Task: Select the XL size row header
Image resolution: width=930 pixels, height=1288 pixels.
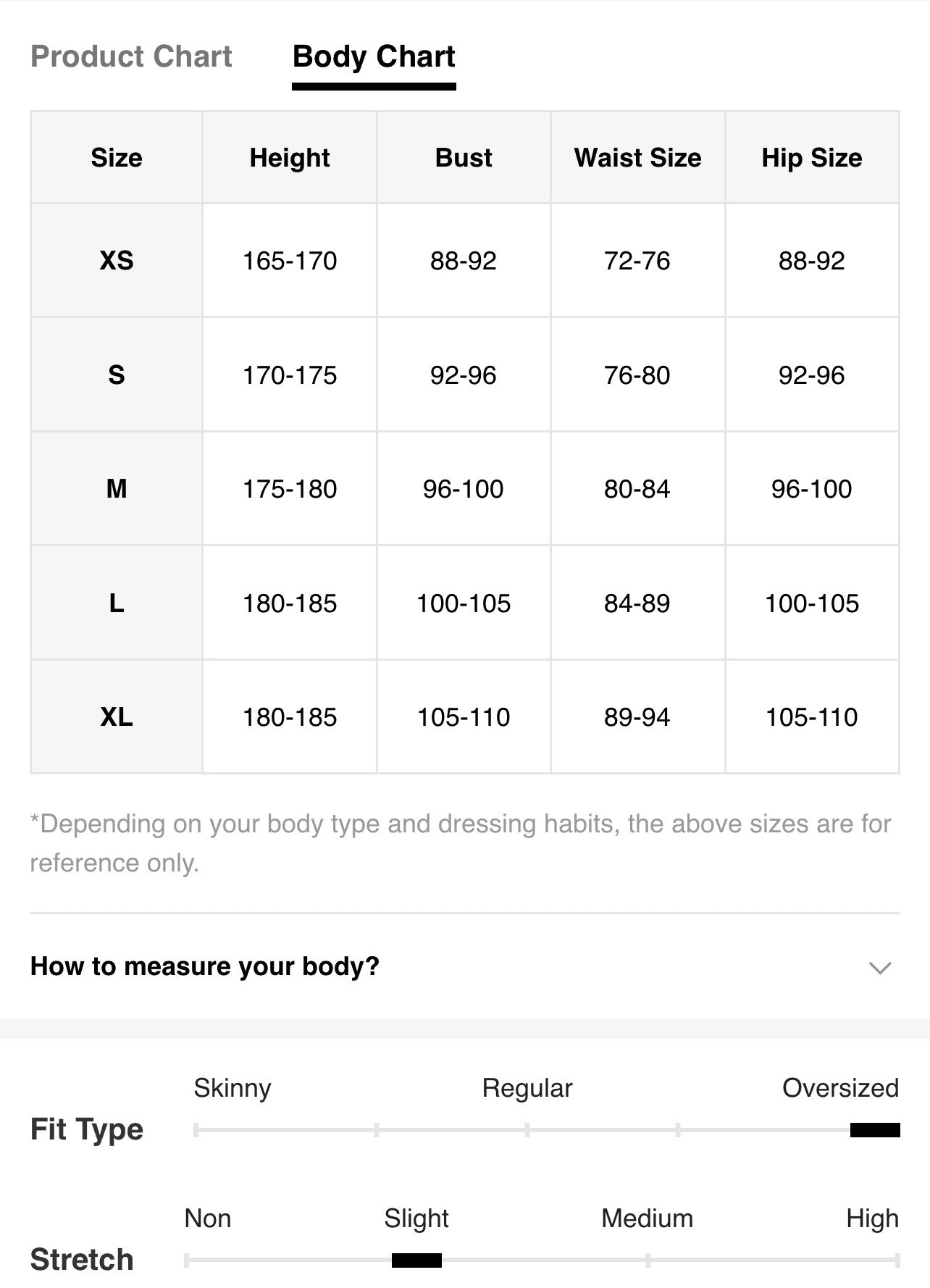Action: [x=117, y=717]
